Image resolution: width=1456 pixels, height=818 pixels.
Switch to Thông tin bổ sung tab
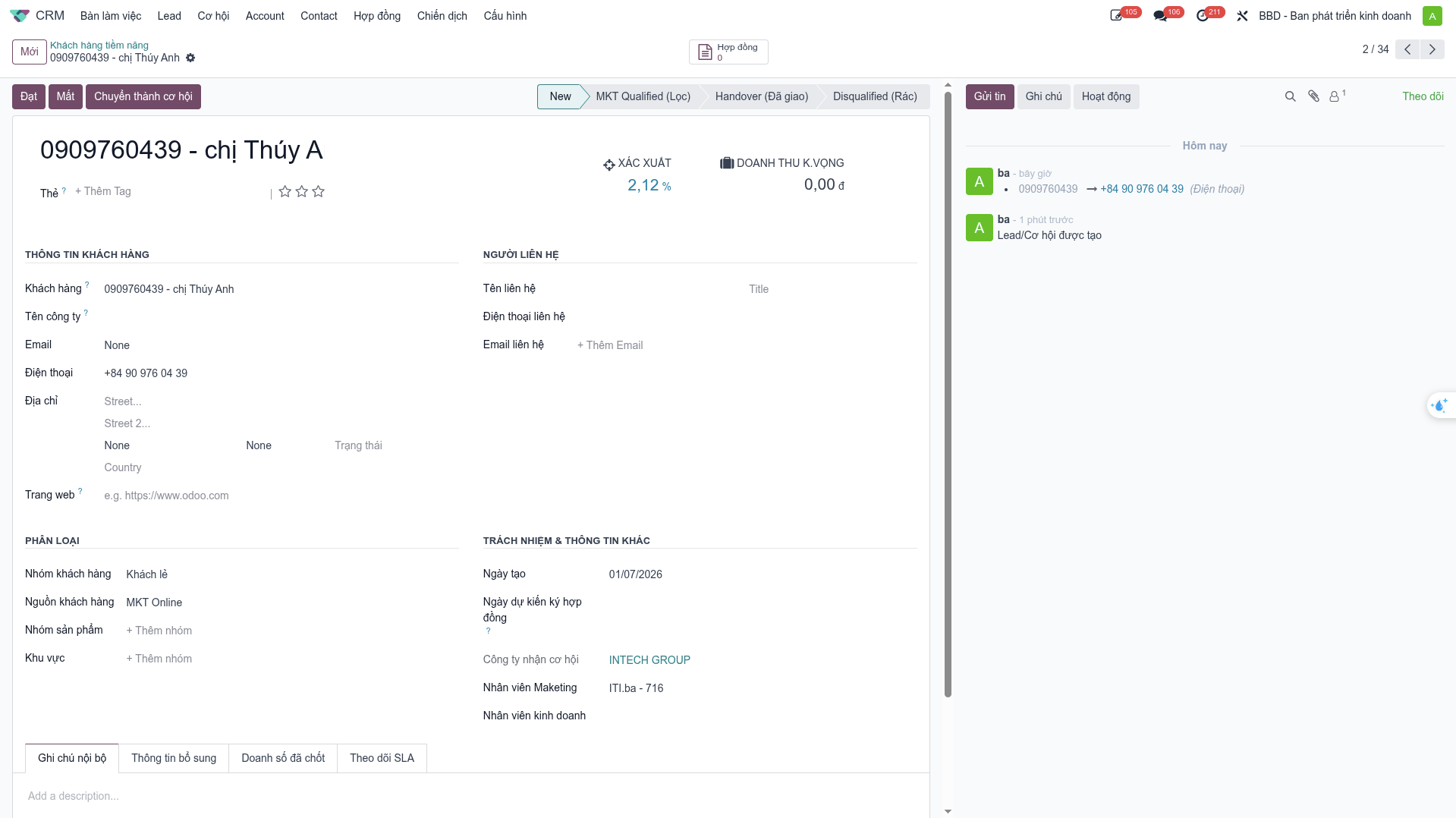(x=174, y=758)
